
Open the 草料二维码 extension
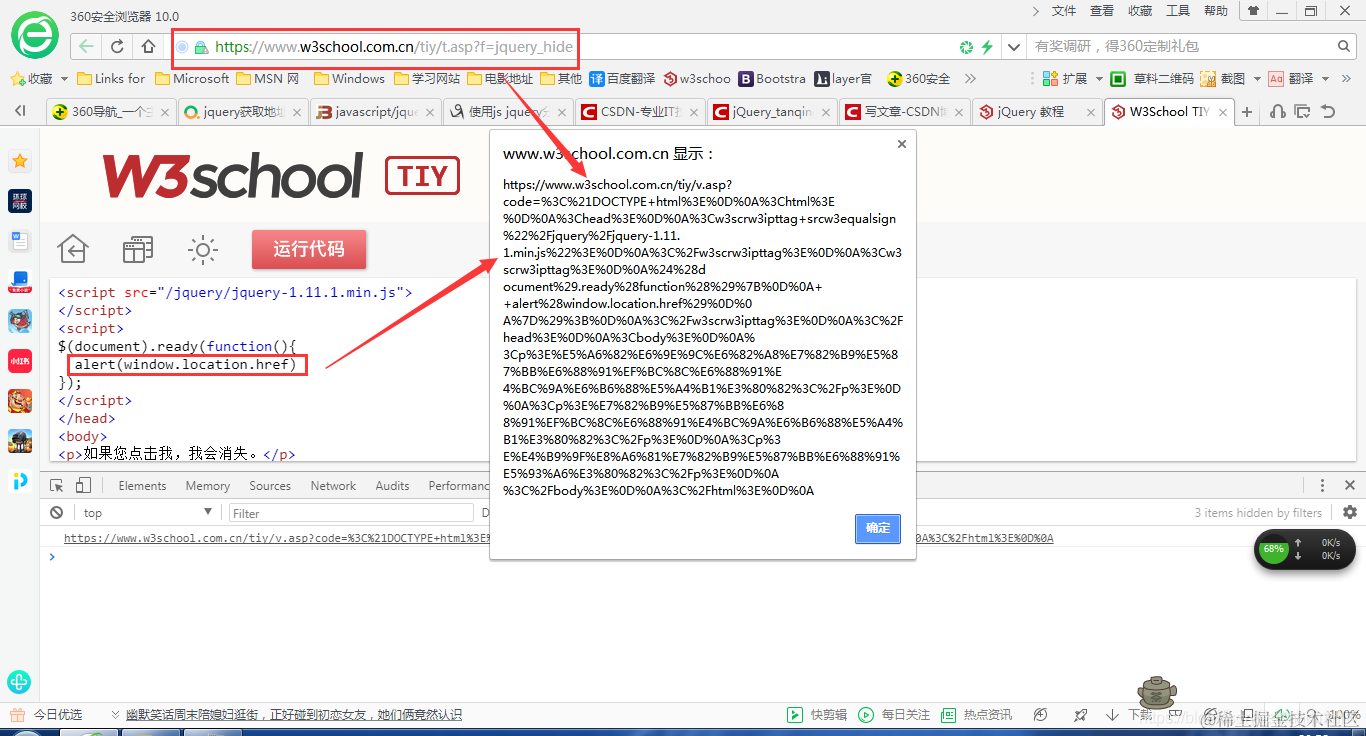[x=1152, y=78]
